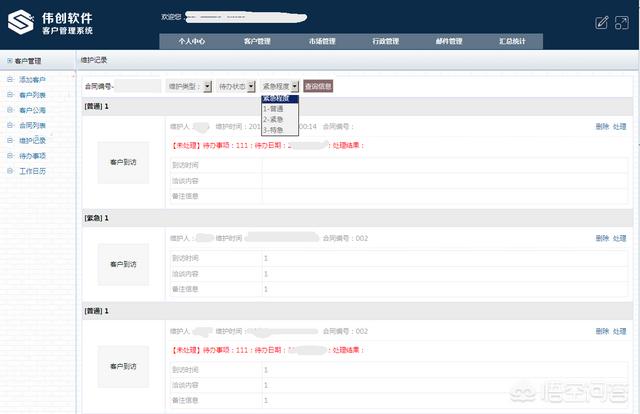Click the icon beside 工作日历 in sidebar
640x414 pixels.
coord(10,171)
